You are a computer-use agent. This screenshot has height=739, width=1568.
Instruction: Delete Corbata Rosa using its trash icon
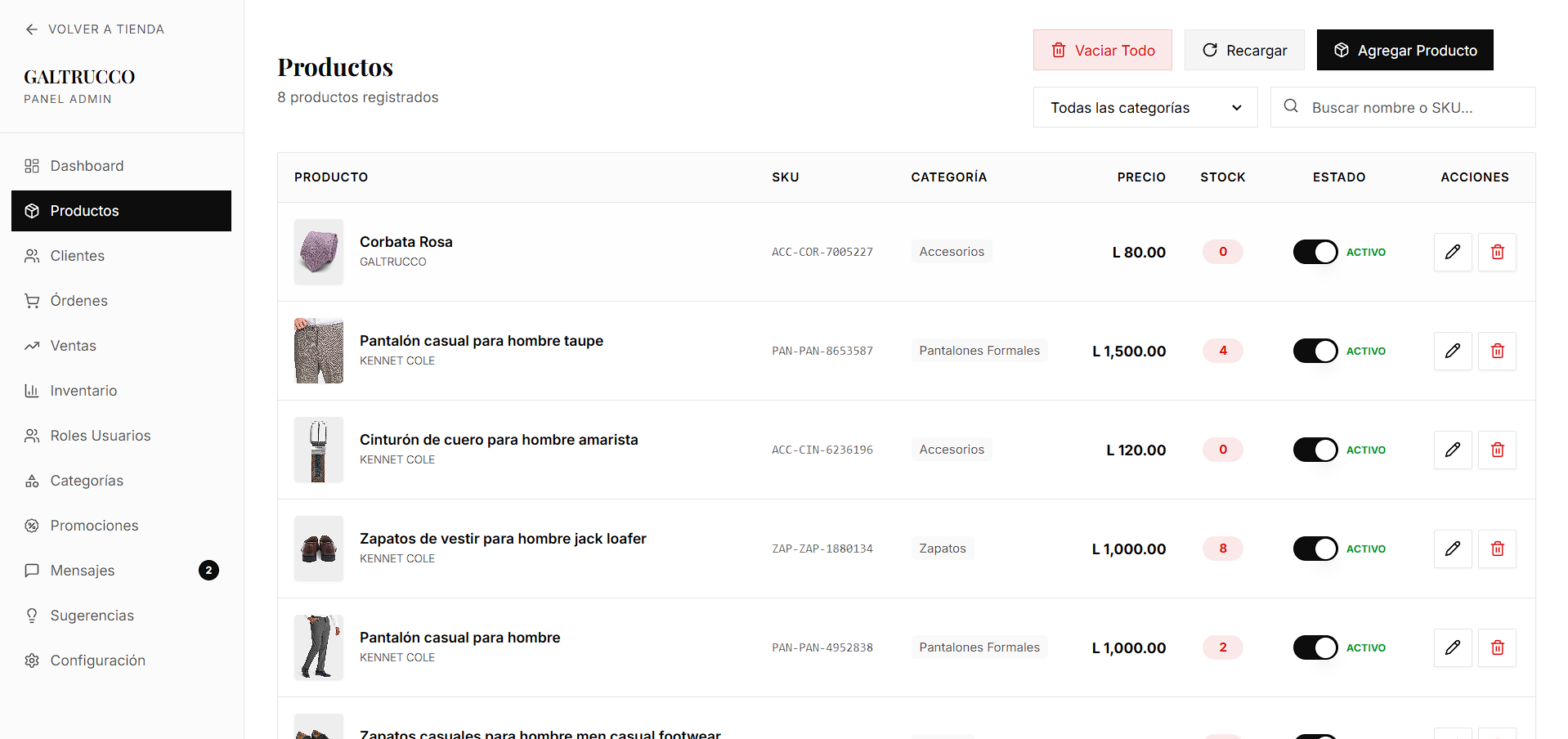click(x=1497, y=252)
